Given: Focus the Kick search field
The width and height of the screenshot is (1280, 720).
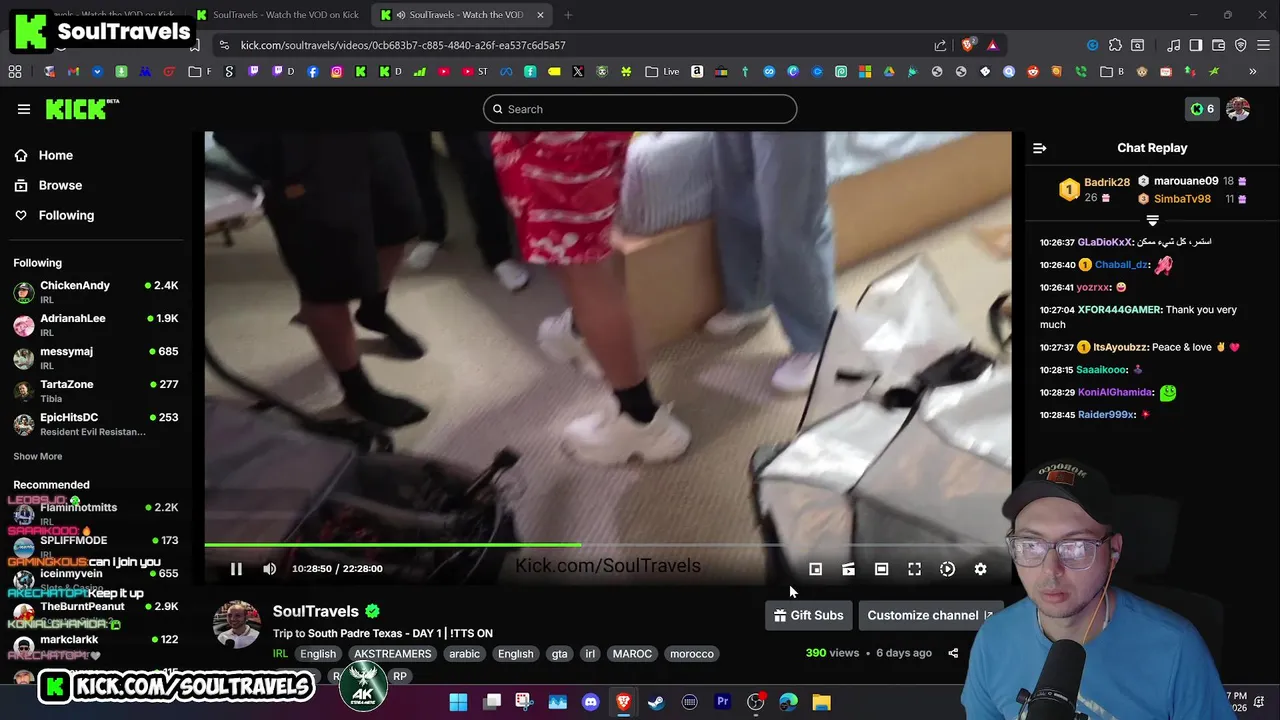Looking at the screenshot, I should point(640,109).
